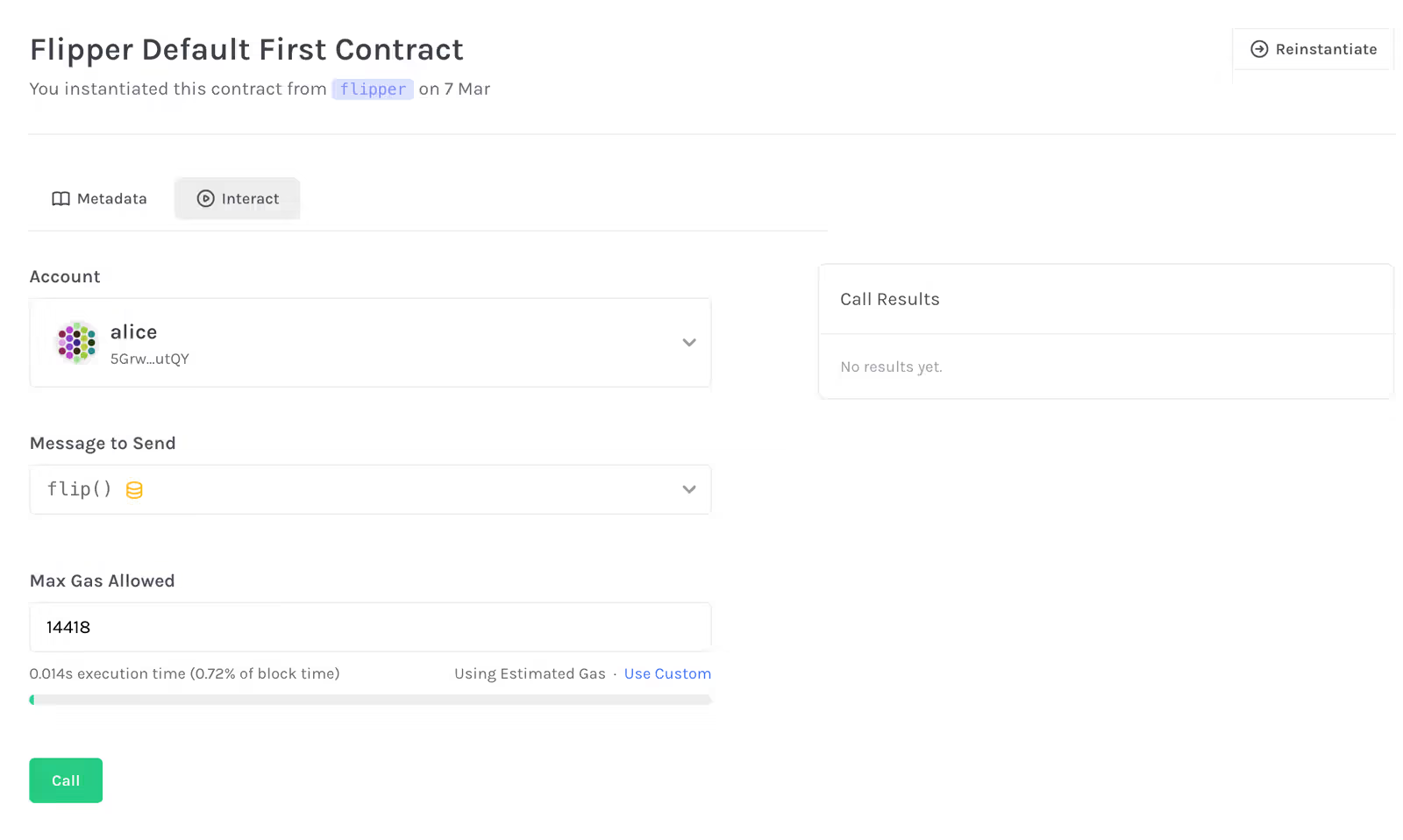The width and height of the screenshot is (1403, 840).
Task: Click the gas usage progress bar
Action: click(x=370, y=700)
